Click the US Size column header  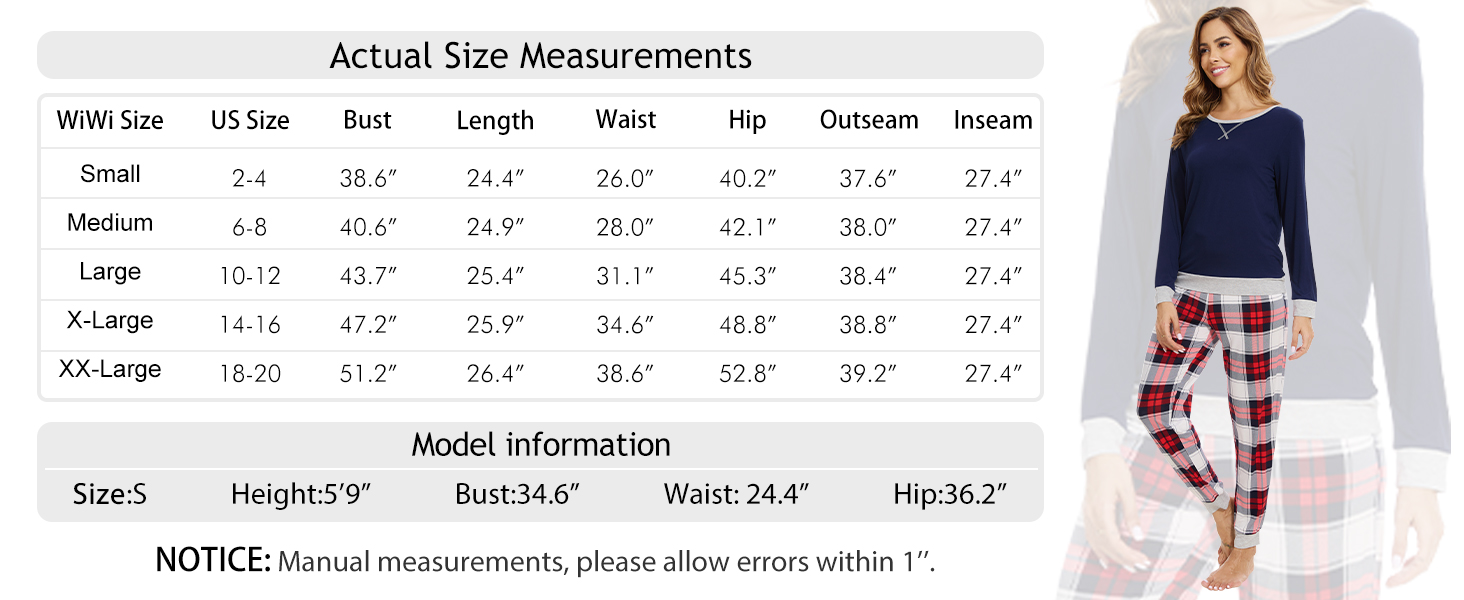click(x=250, y=121)
